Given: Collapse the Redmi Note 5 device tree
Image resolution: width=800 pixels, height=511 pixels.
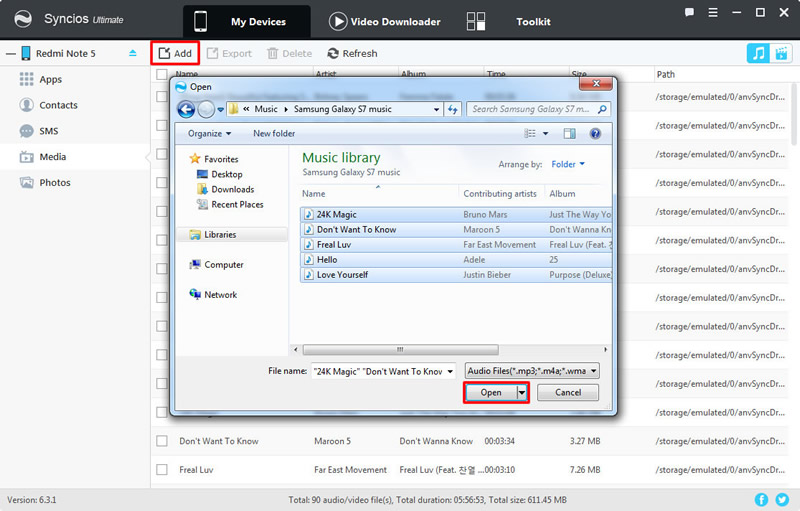Looking at the screenshot, I should (11, 54).
